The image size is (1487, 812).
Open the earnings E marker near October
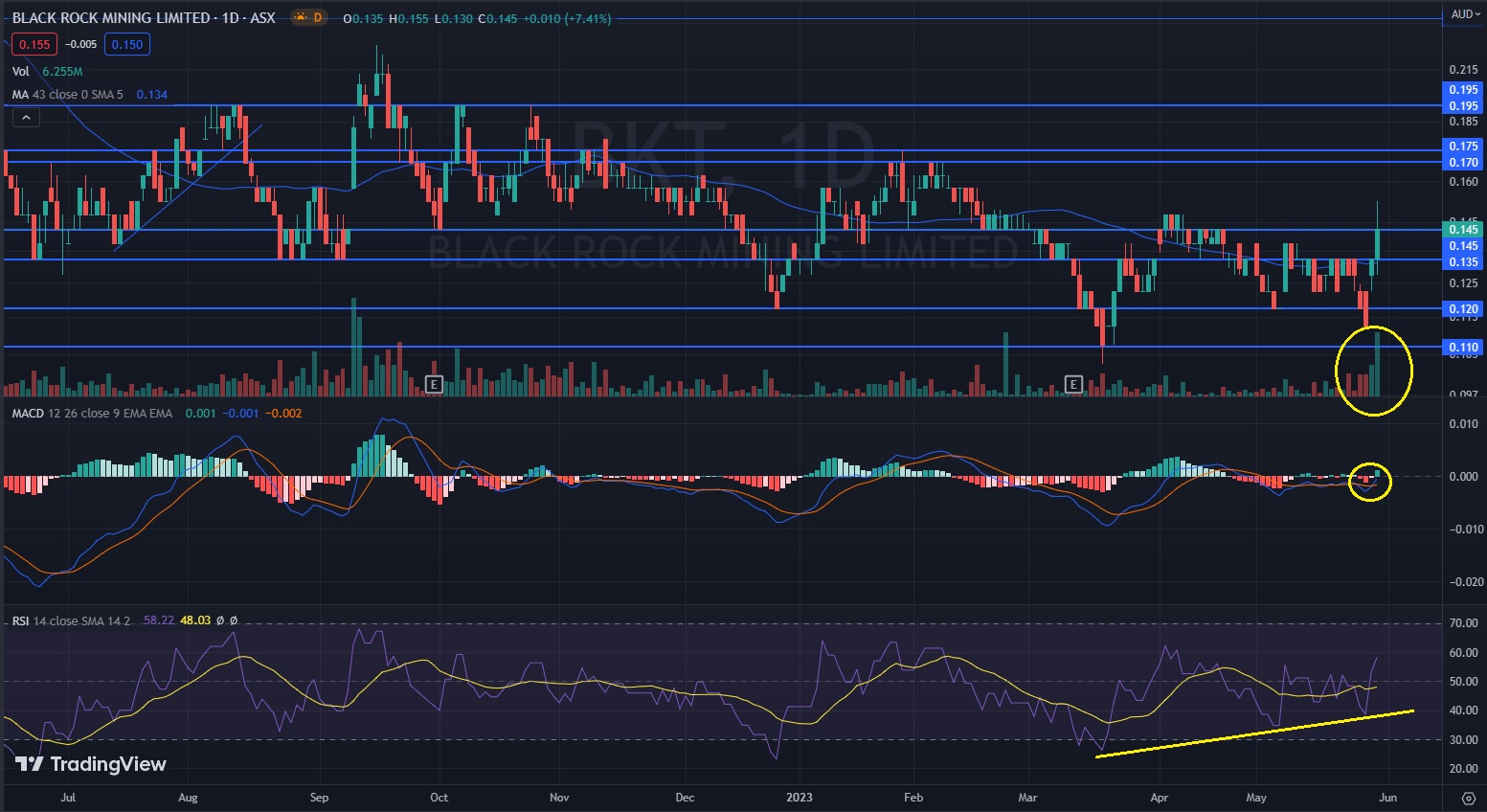click(x=434, y=384)
